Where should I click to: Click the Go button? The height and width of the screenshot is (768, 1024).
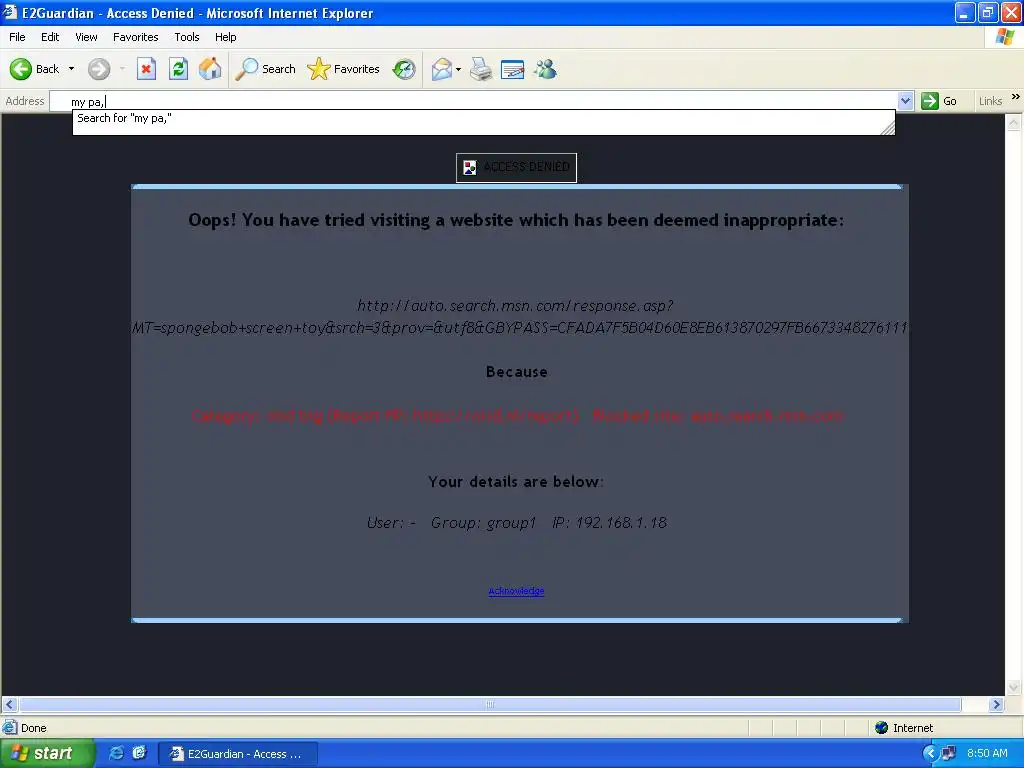939,101
